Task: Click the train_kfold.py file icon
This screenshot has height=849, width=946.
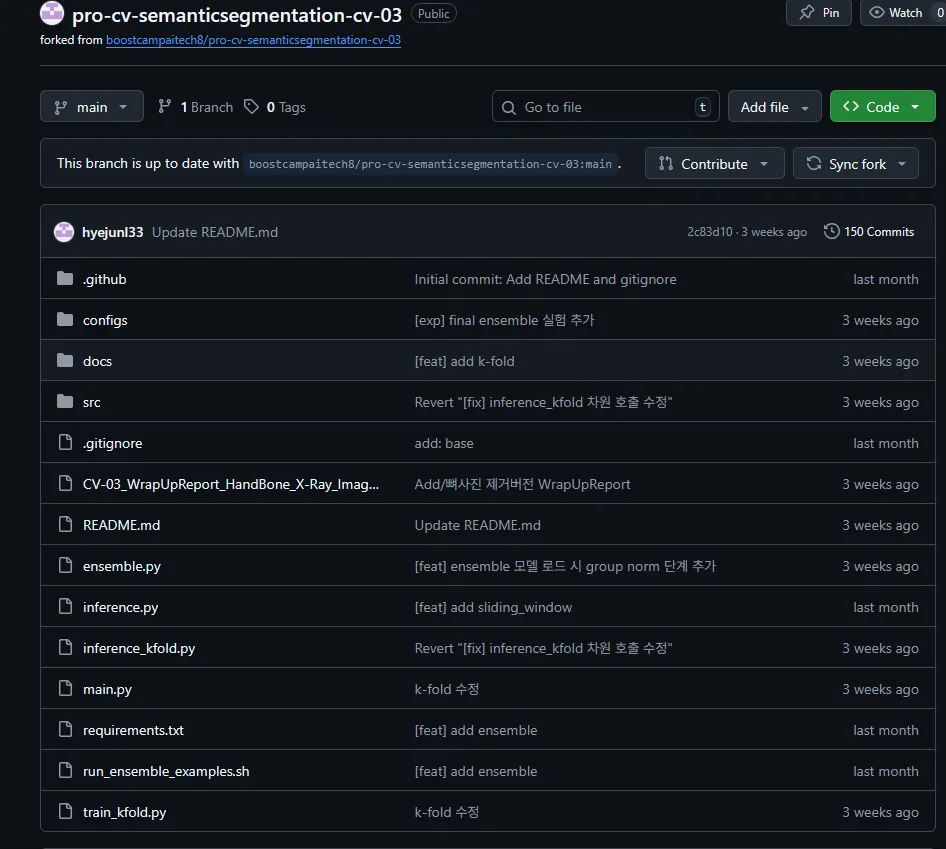Action: (65, 812)
